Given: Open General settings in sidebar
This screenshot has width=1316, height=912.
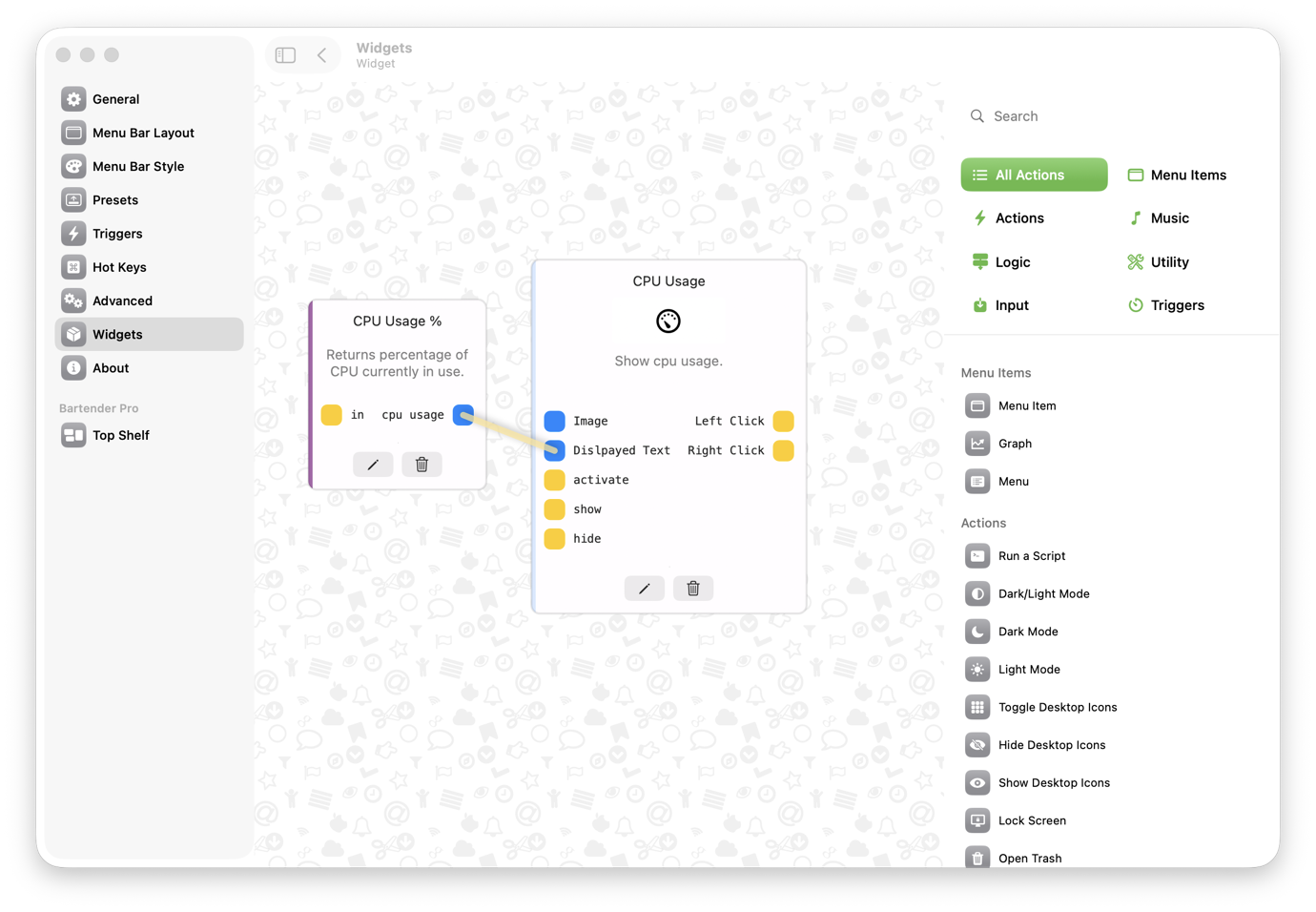Looking at the screenshot, I should tap(149, 99).
